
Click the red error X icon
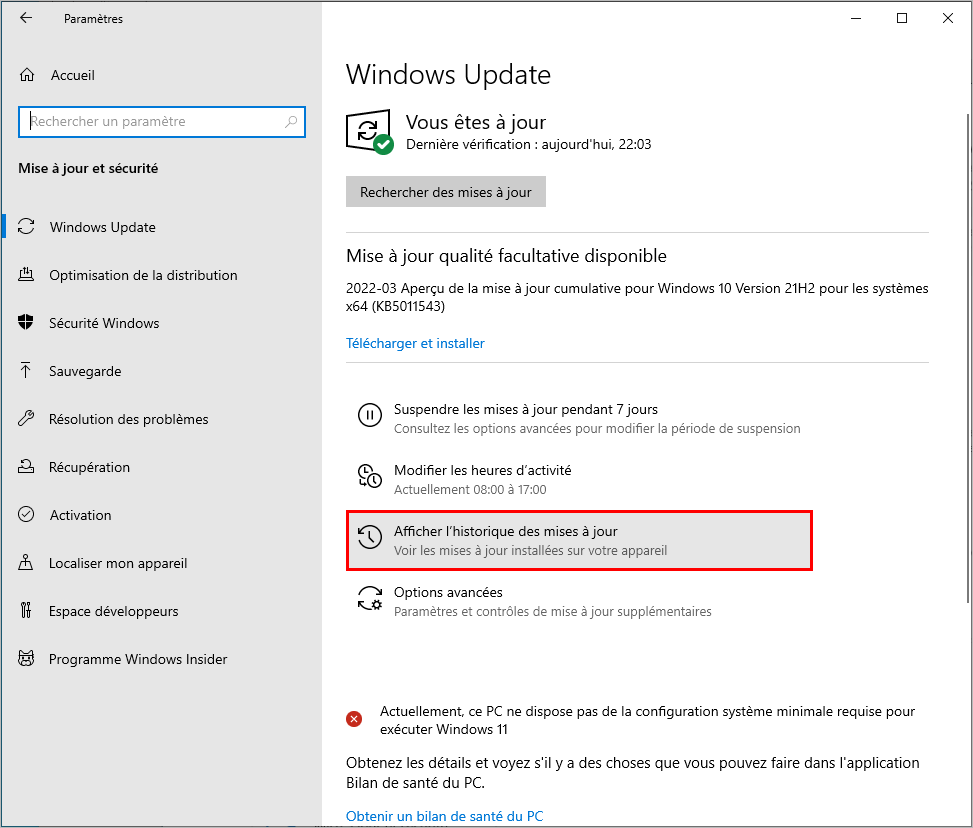(354, 719)
